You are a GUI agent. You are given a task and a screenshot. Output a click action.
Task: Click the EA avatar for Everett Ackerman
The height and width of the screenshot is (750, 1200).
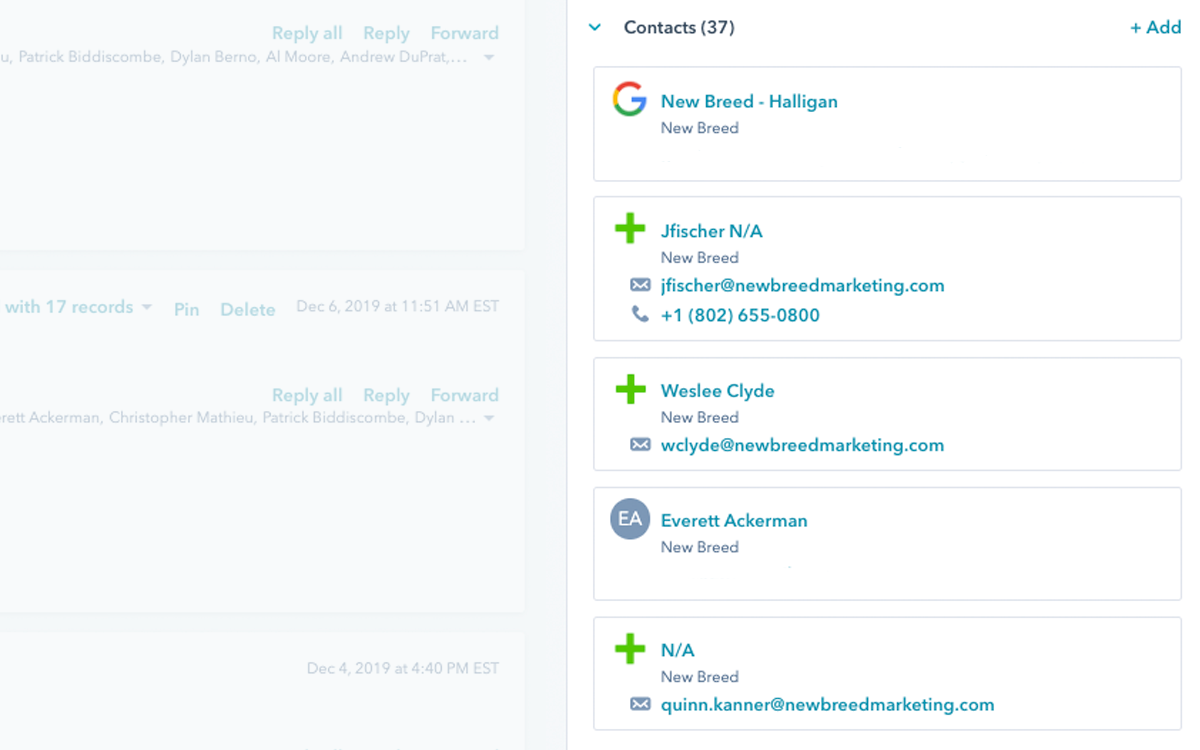630,520
